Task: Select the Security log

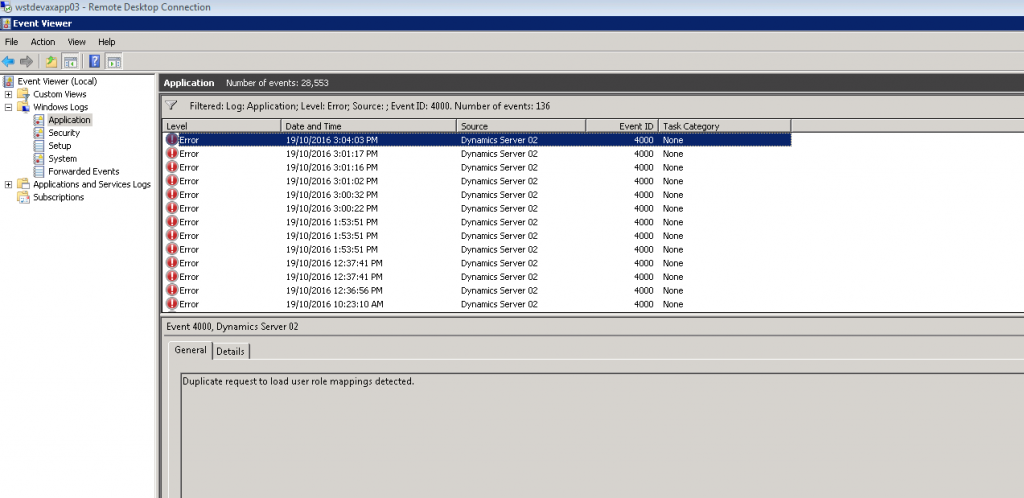Action: [x=64, y=132]
